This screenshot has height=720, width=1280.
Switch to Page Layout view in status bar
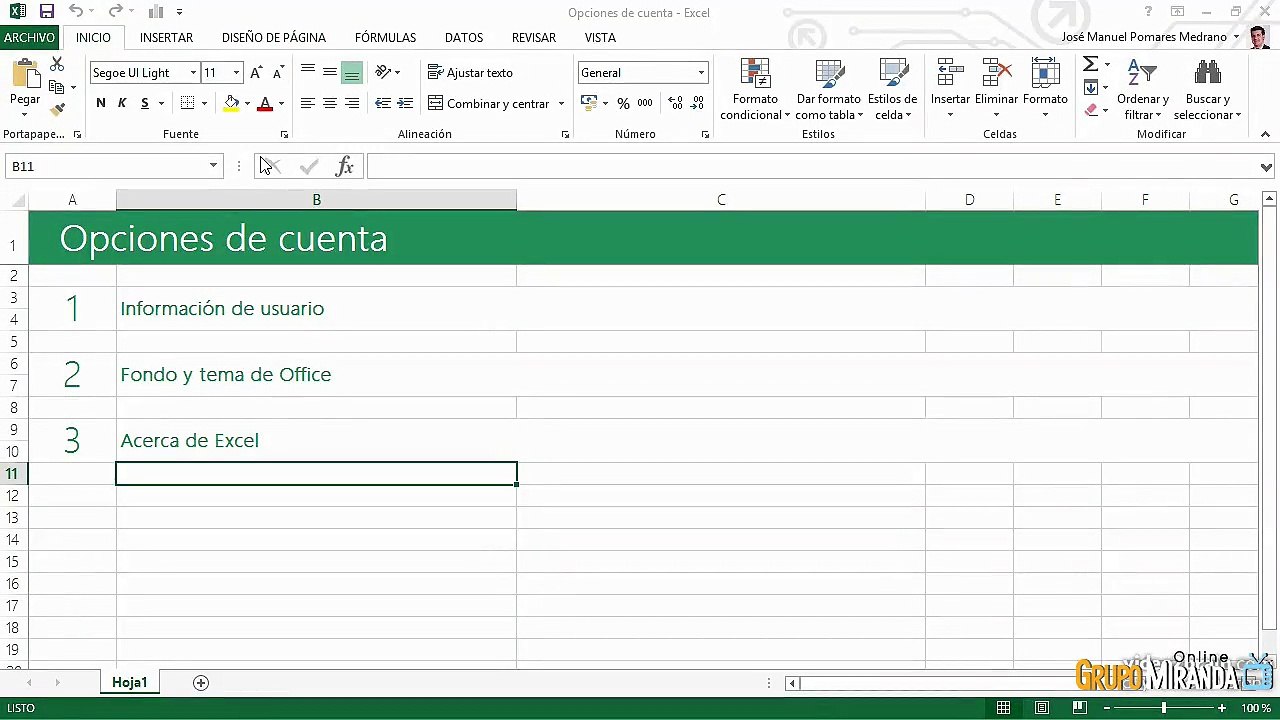click(x=1041, y=708)
